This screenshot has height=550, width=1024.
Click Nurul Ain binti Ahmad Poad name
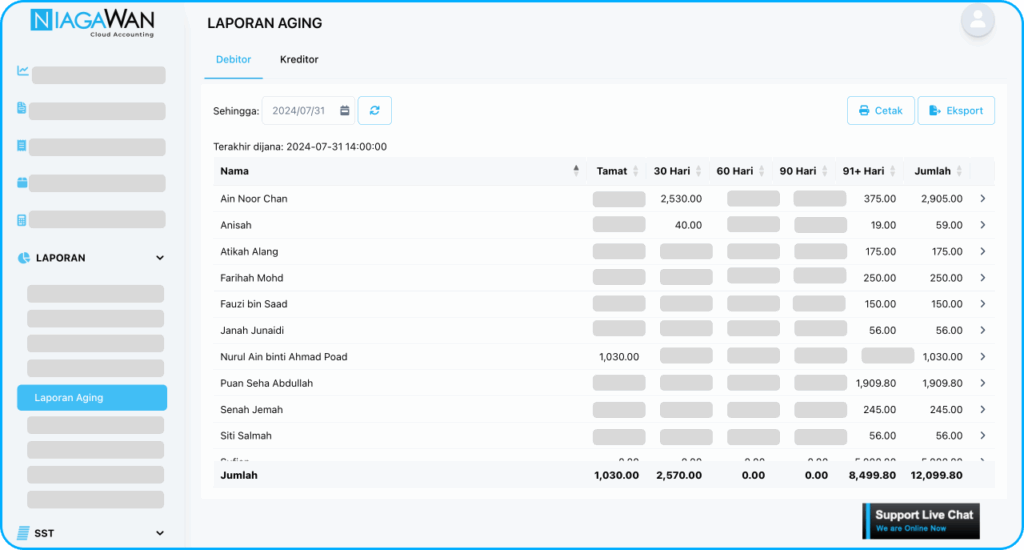(283, 357)
